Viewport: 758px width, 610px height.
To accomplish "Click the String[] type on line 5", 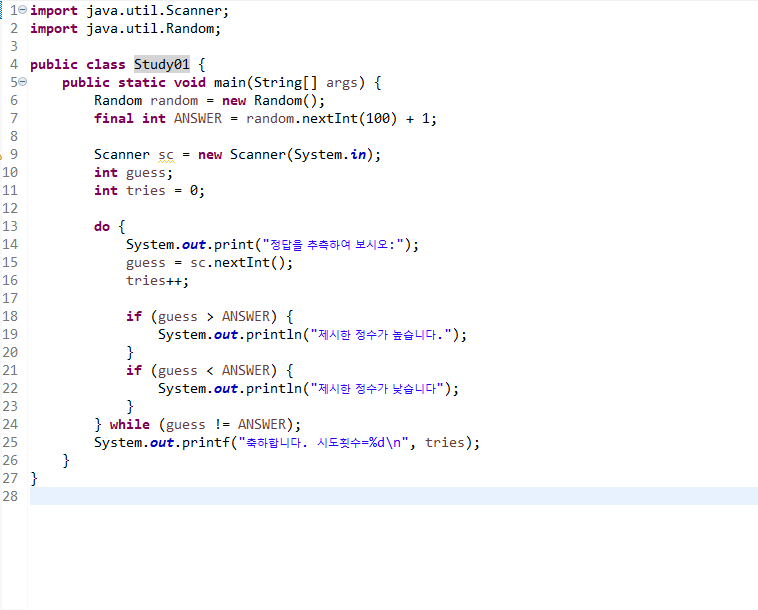I will click(286, 83).
